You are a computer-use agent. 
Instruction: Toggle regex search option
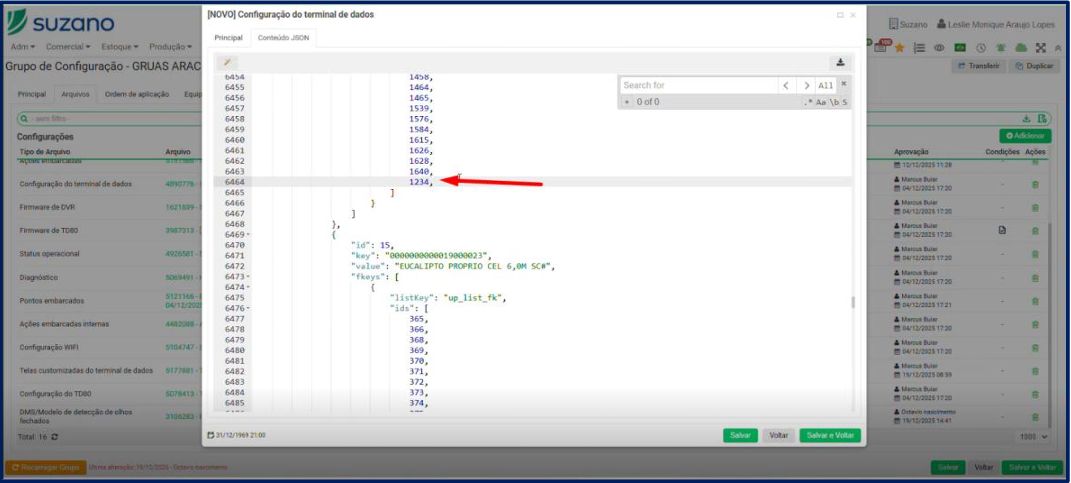[809, 102]
